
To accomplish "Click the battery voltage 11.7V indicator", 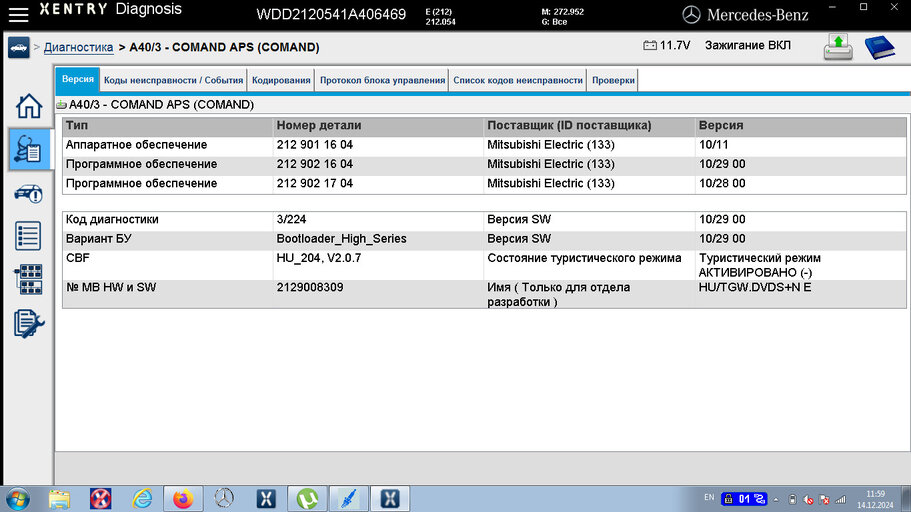I will pos(666,46).
